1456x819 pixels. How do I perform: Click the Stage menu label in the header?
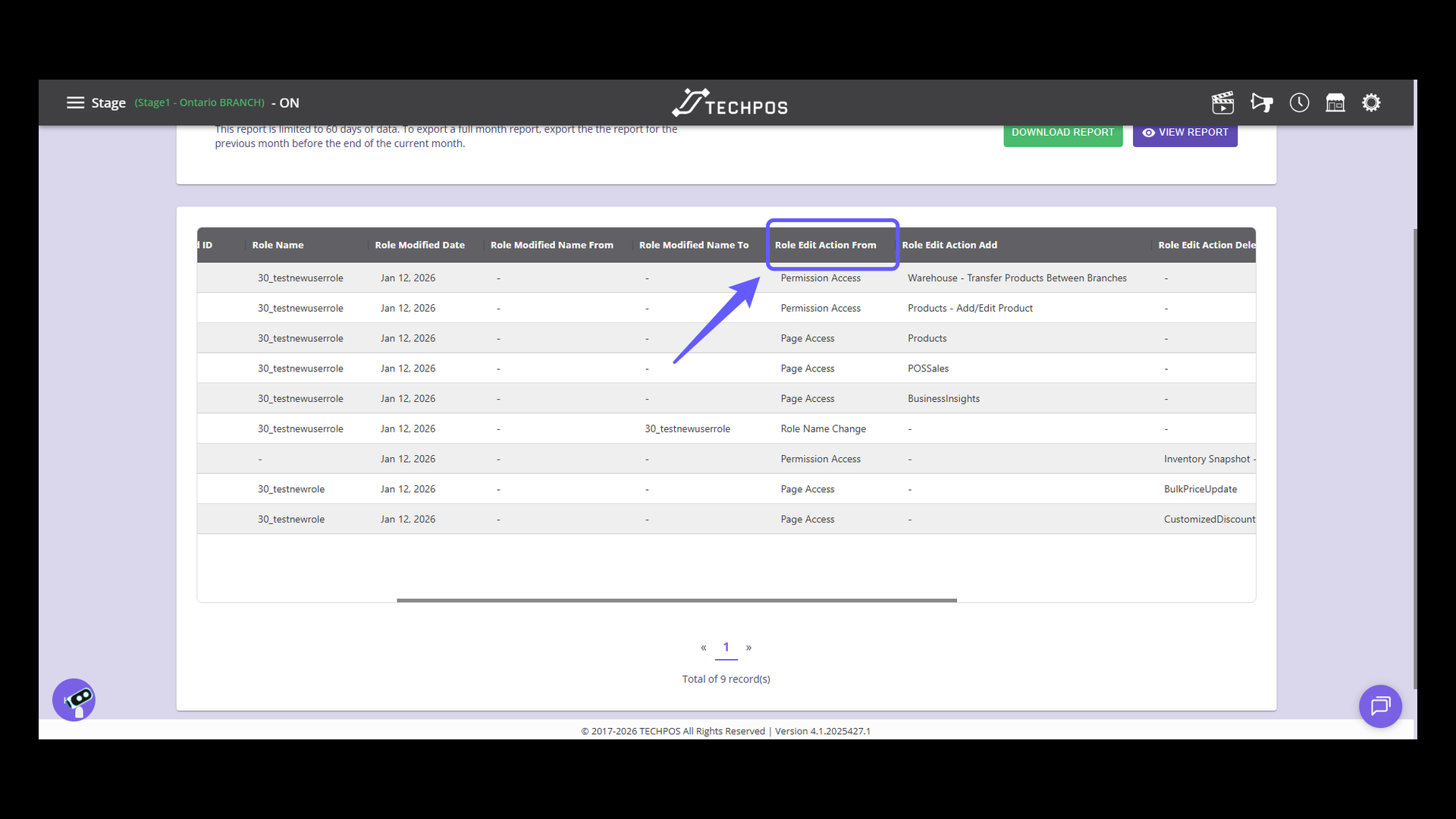(x=108, y=102)
